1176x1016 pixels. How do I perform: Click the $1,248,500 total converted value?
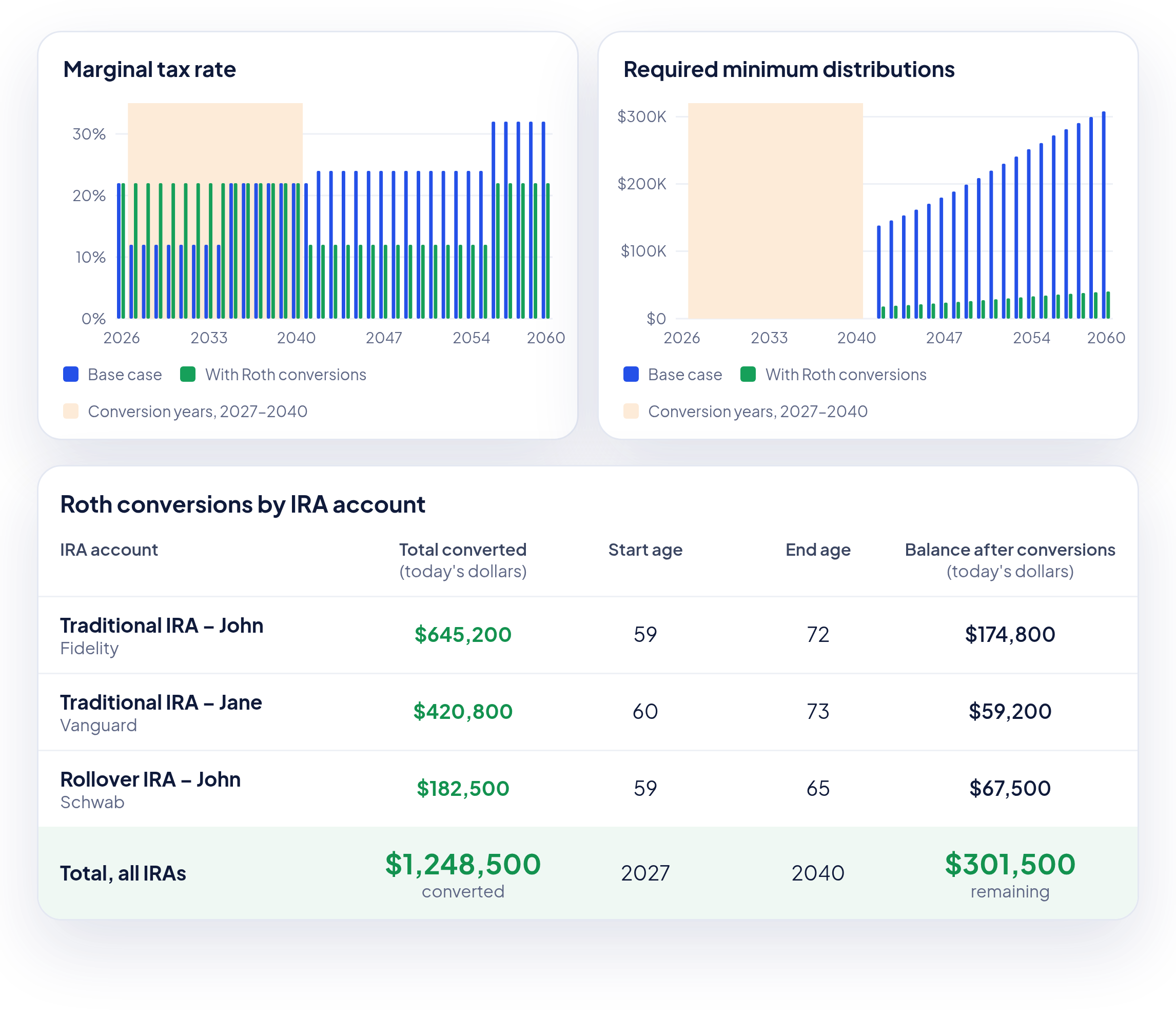[463, 865]
